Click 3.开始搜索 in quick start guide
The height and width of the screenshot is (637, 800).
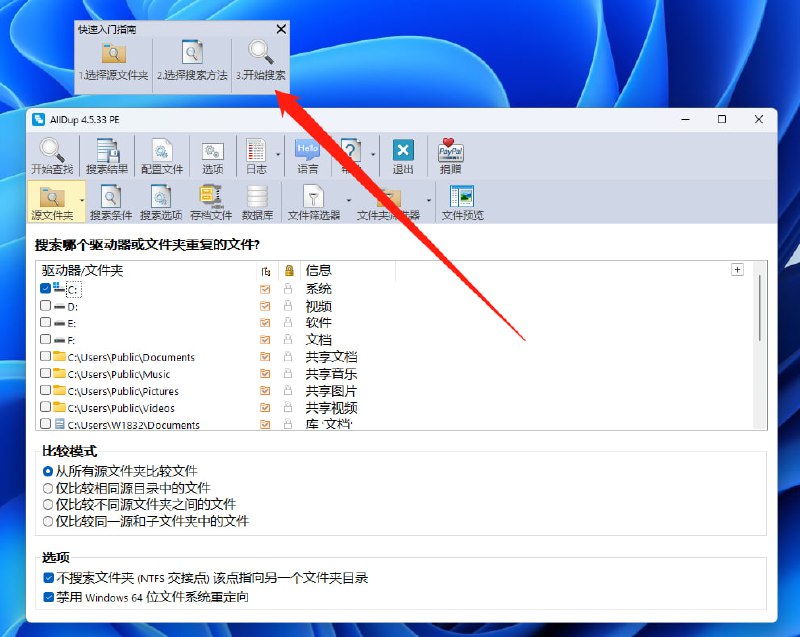coord(261,62)
